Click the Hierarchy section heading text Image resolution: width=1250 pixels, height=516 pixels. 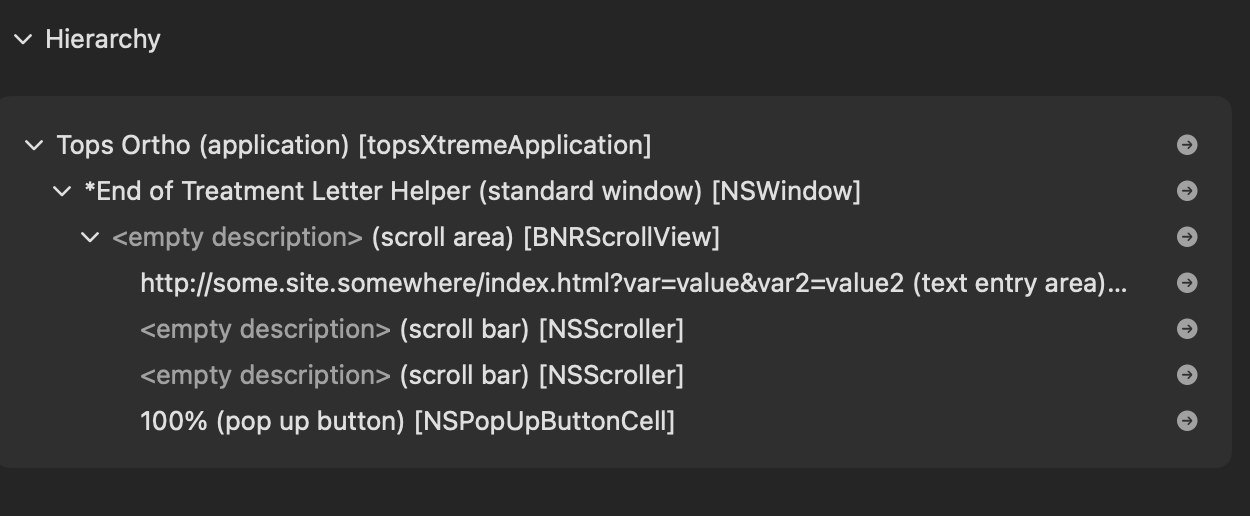[x=103, y=39]
